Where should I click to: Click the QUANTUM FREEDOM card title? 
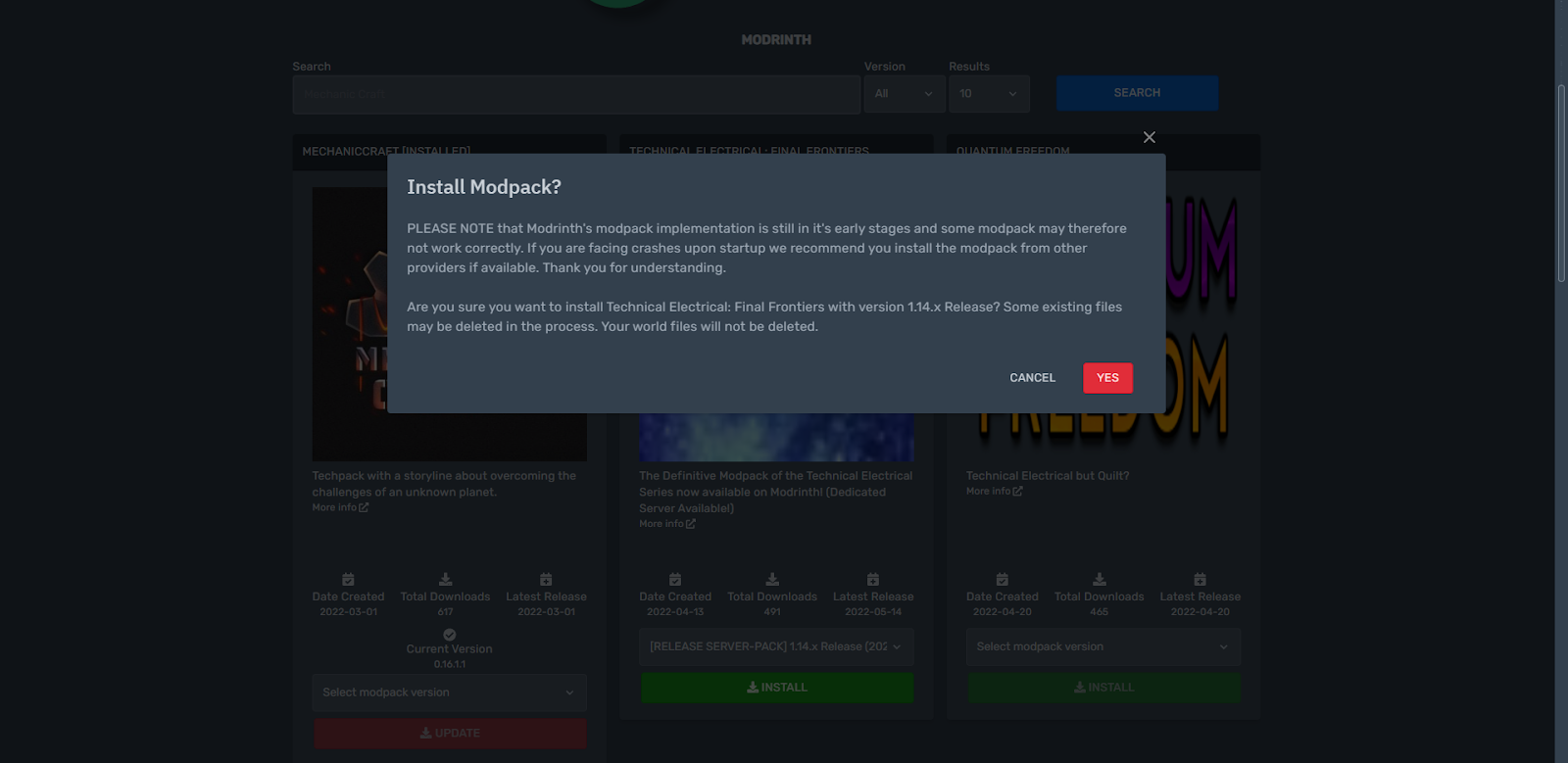coord(1012,151)
